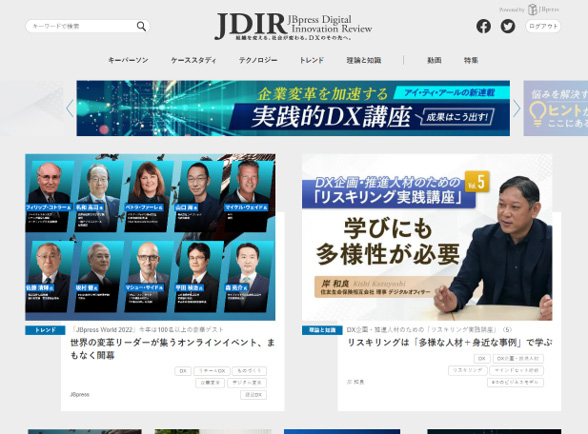Image resolution: width=588 pixels, height=434 pixels.
Task: Click the リスキリング実践講座 (5) subtitle
Action: coord(429,330)
